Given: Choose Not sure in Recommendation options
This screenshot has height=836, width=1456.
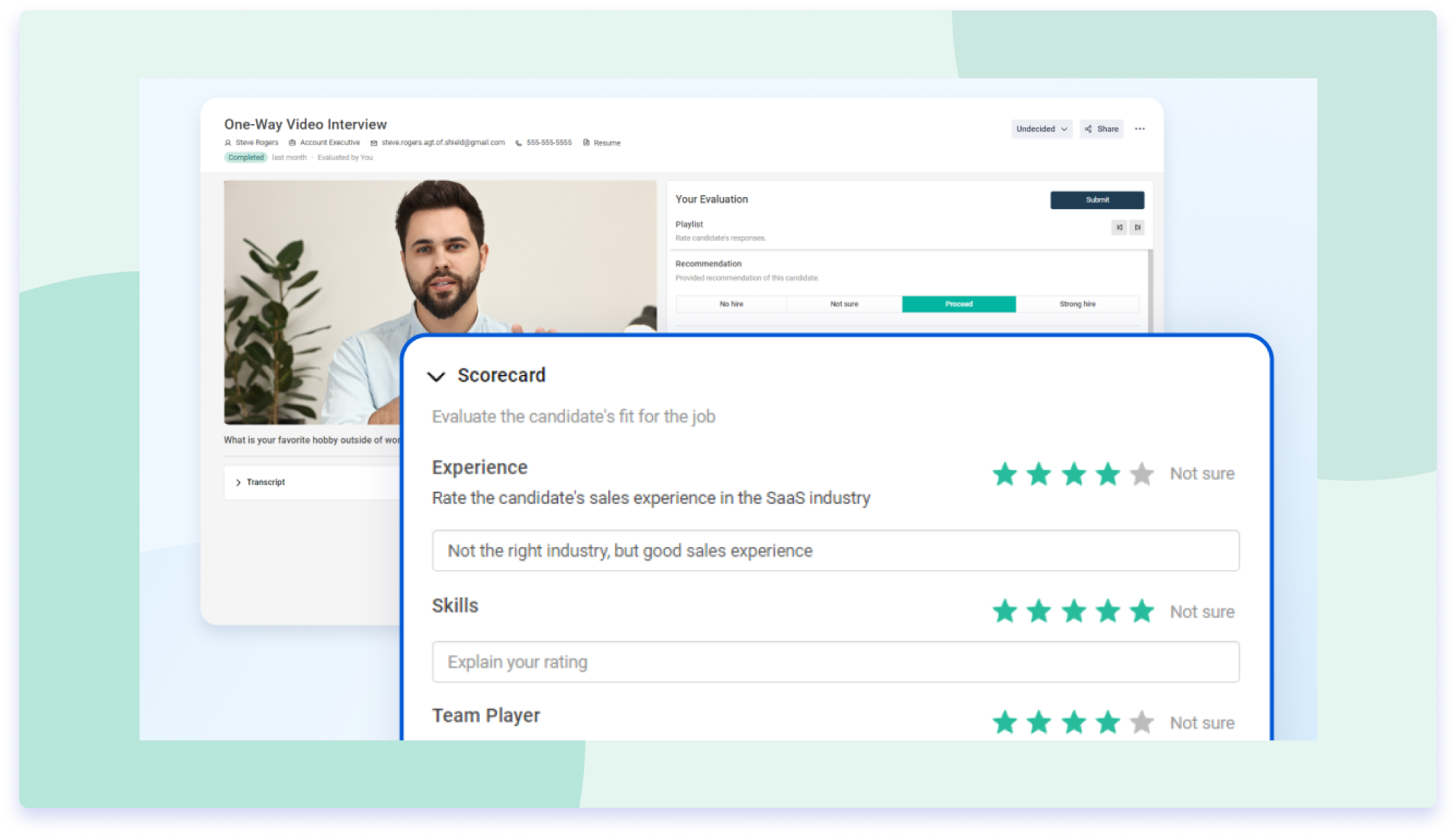Looking at the screenshot, I should click(x=844, y=304).
